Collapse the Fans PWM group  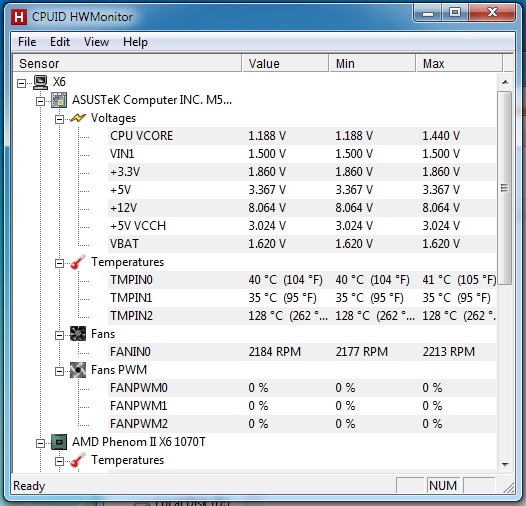point(59,371)
